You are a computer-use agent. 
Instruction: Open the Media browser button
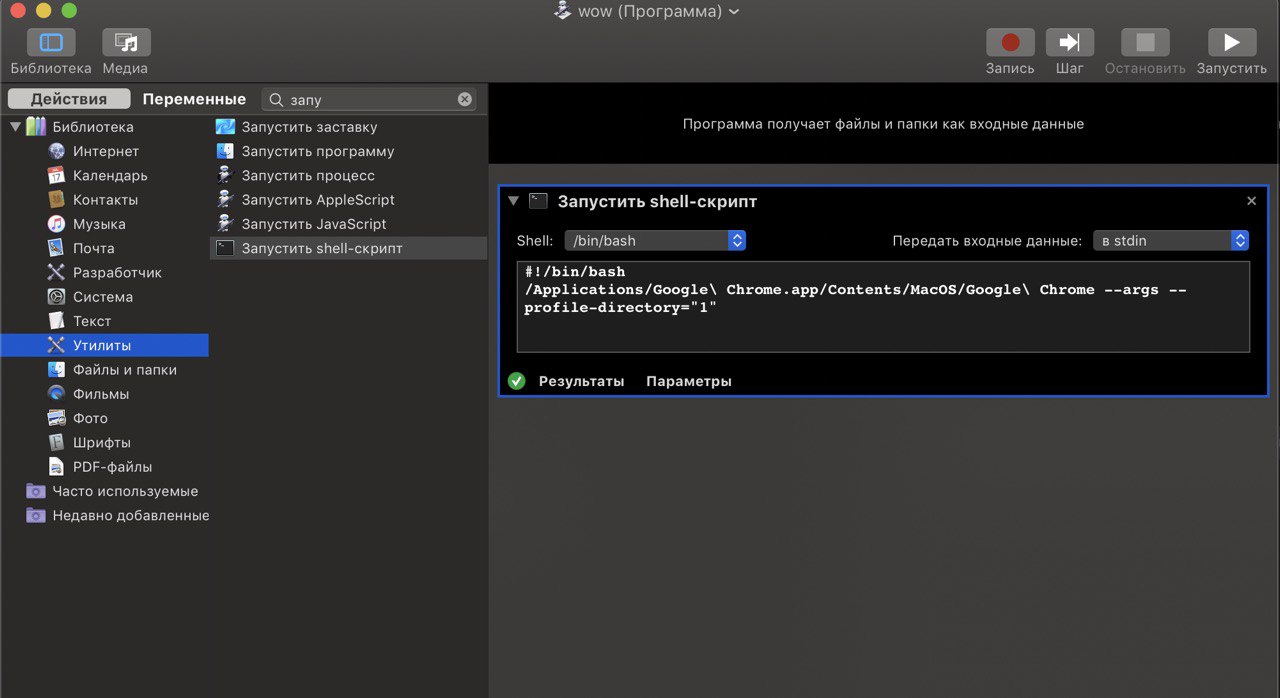[126, 43]
